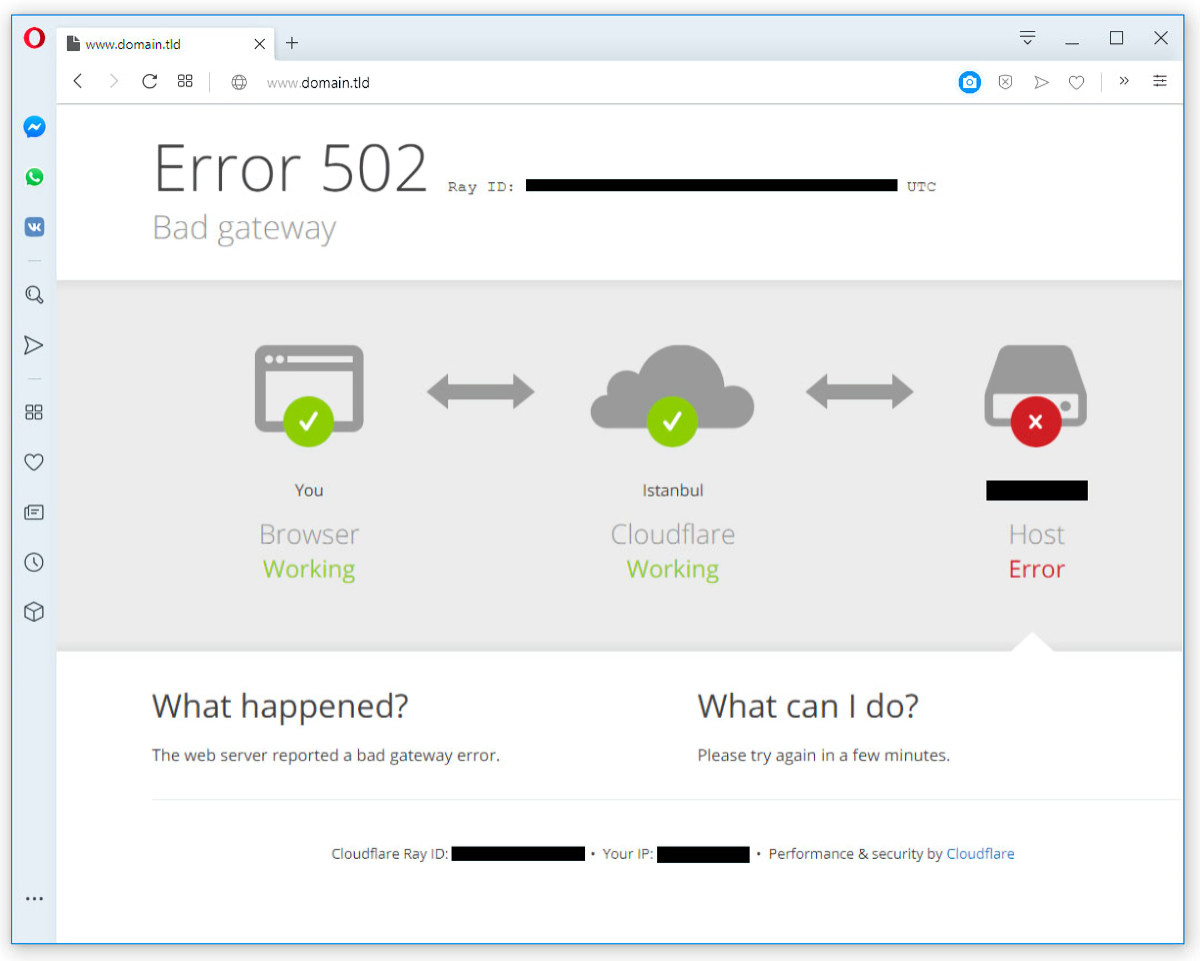Screen dimensions: 1200x961
Task: Open the tab menu dropdown in title bar
Action: (1027, 38)
